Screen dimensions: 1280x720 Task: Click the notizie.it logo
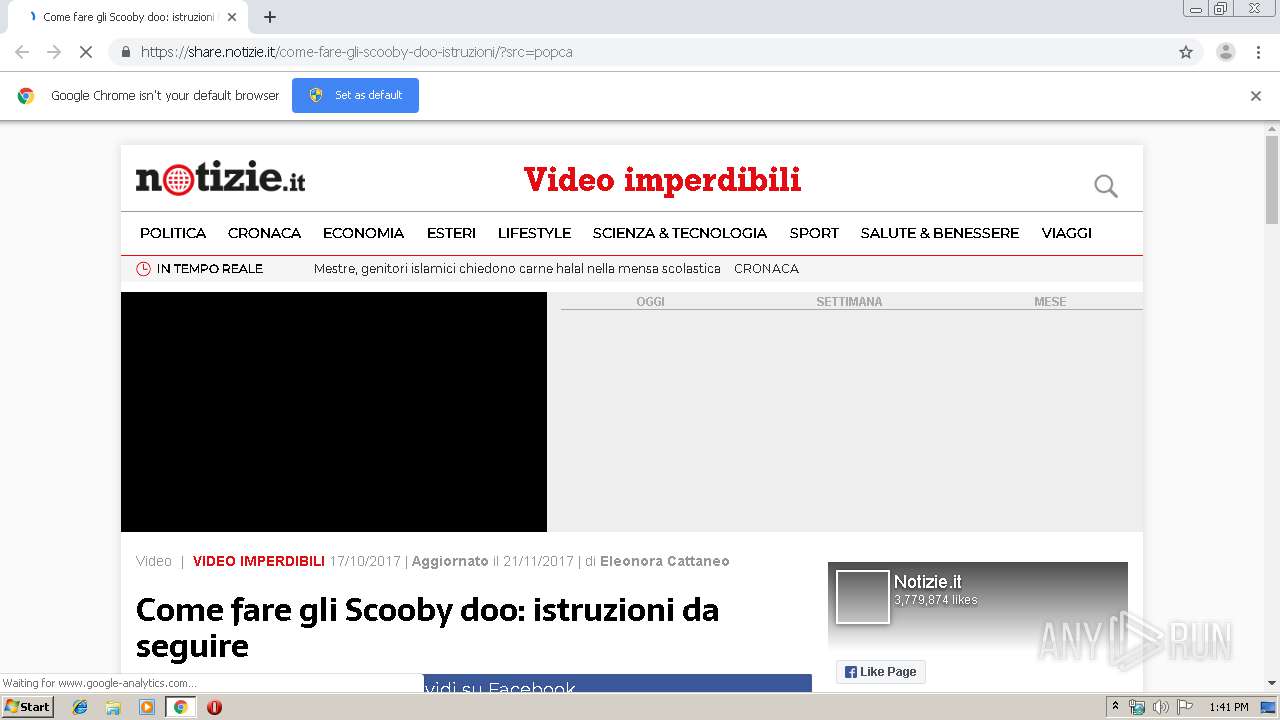[220, 178]
